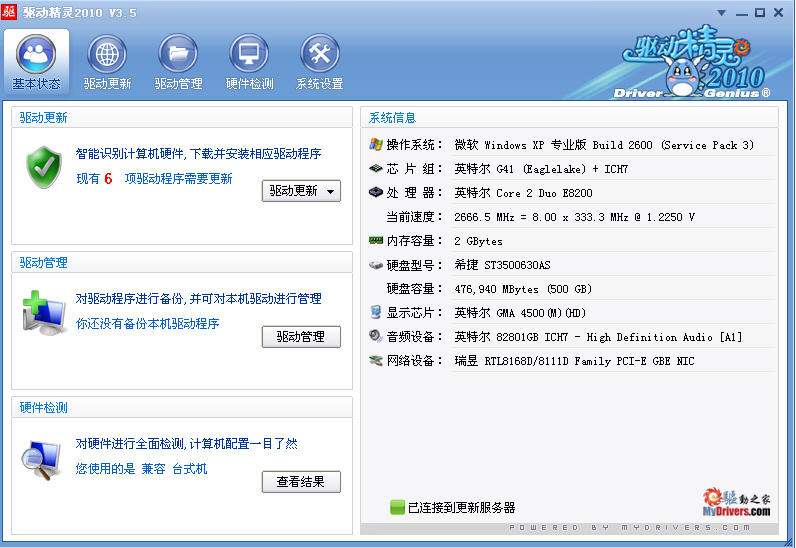796x548 pixels.
Task: Click the audio icon beside 音频设备
Action: pos(376,336)
